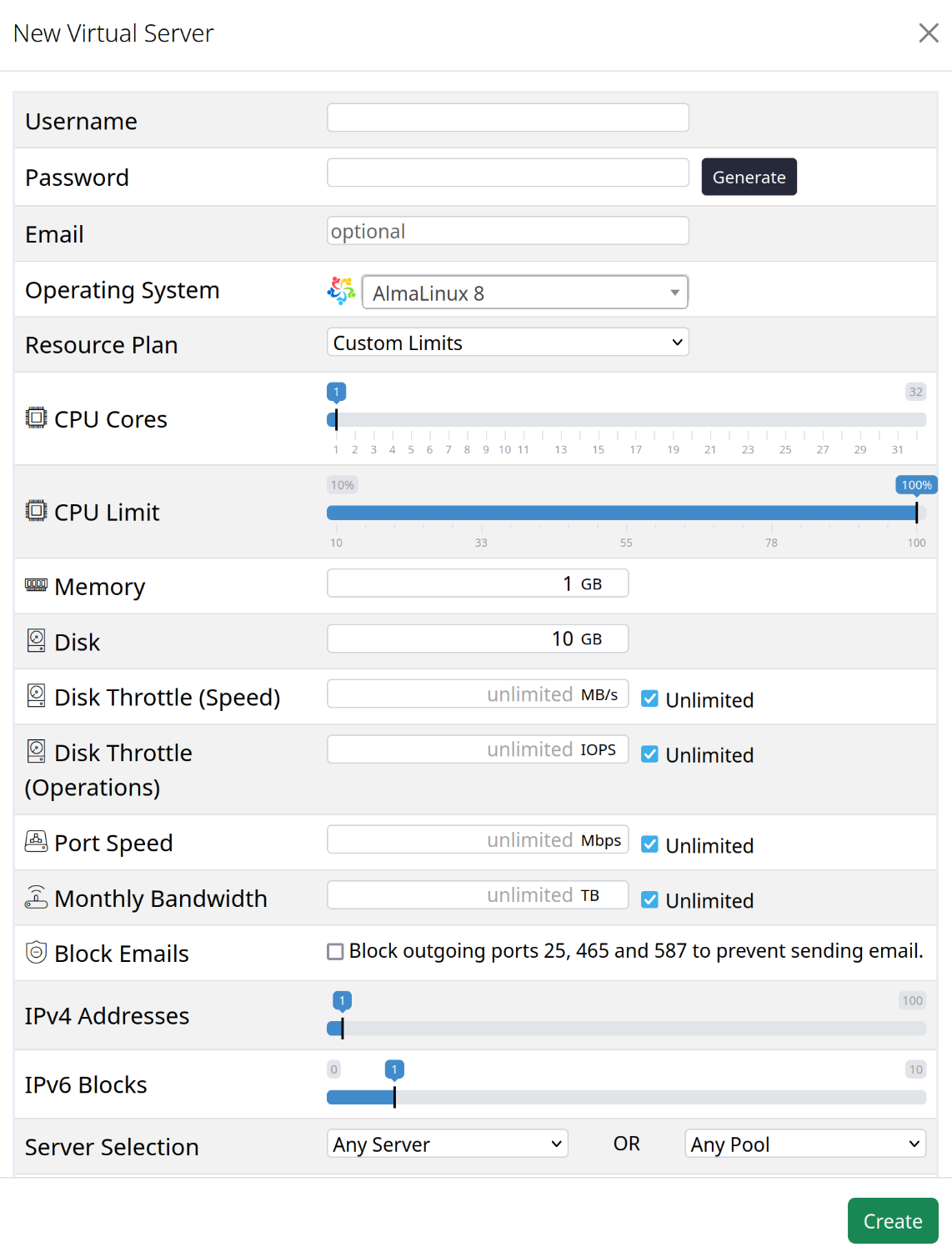Image resolution: width=952 pixels, height=1257 pixels.
Task: Click the Port Speed network icon
Action: pyautogui.click(x=36, y=841)
